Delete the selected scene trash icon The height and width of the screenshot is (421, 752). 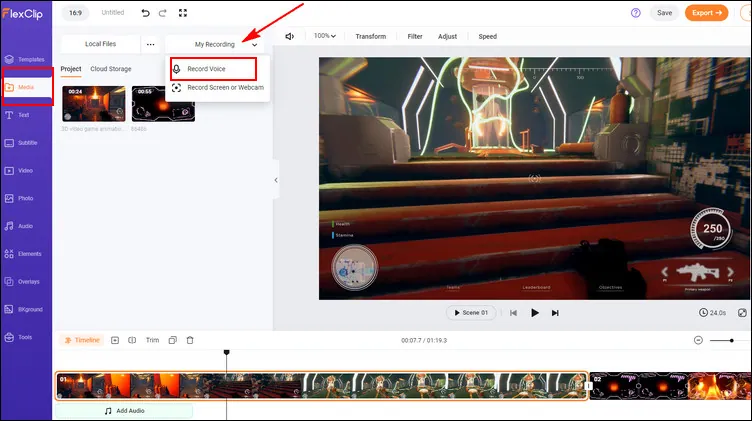coord(190,340)
